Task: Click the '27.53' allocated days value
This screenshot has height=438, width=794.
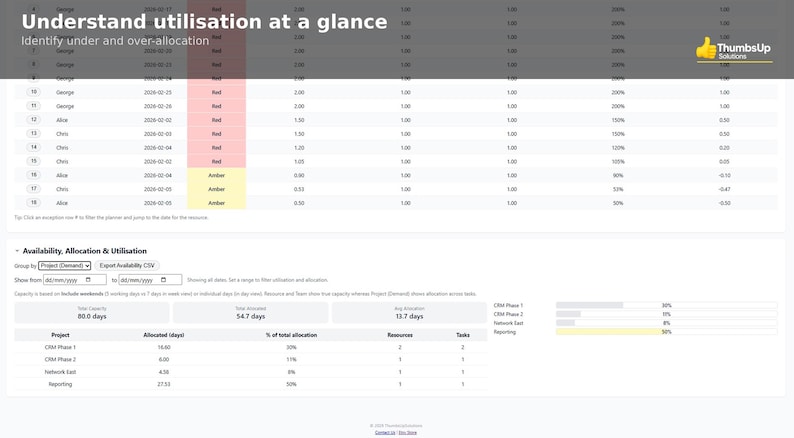Action: pyautogui.click(x=164, y=384)
